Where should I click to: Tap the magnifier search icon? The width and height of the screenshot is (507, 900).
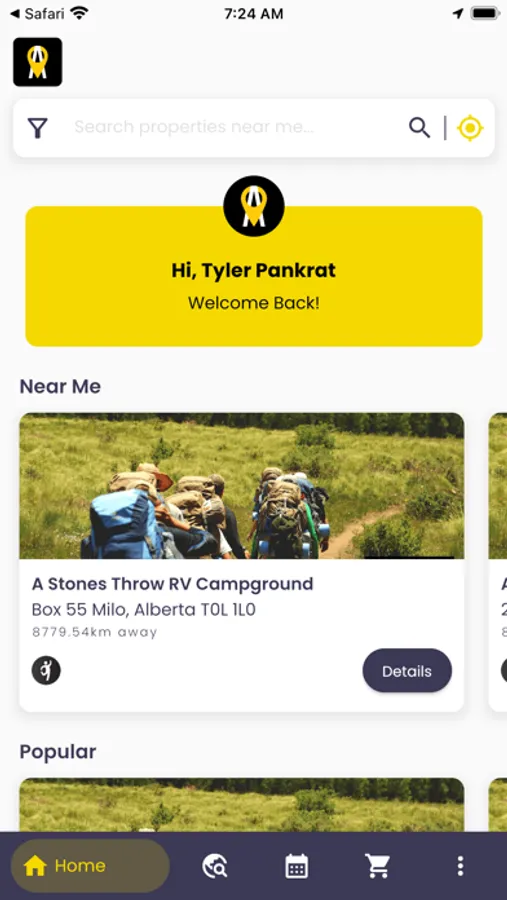point(420,127)
